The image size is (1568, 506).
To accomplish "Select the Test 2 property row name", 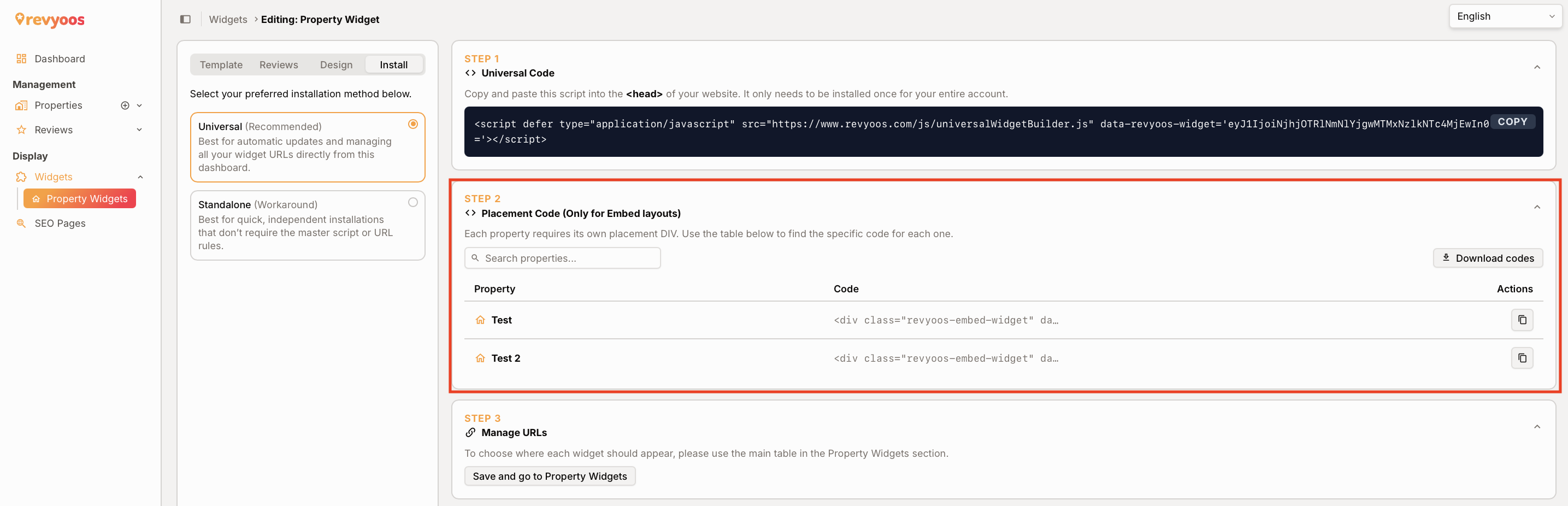I will click(x=506, y=358).
